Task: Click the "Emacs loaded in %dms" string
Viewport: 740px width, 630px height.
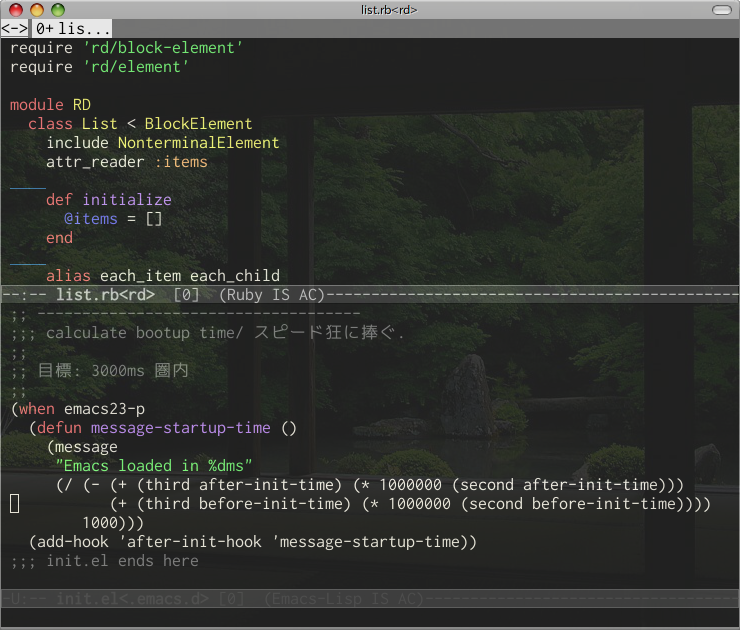Action: tap(154, 465)
